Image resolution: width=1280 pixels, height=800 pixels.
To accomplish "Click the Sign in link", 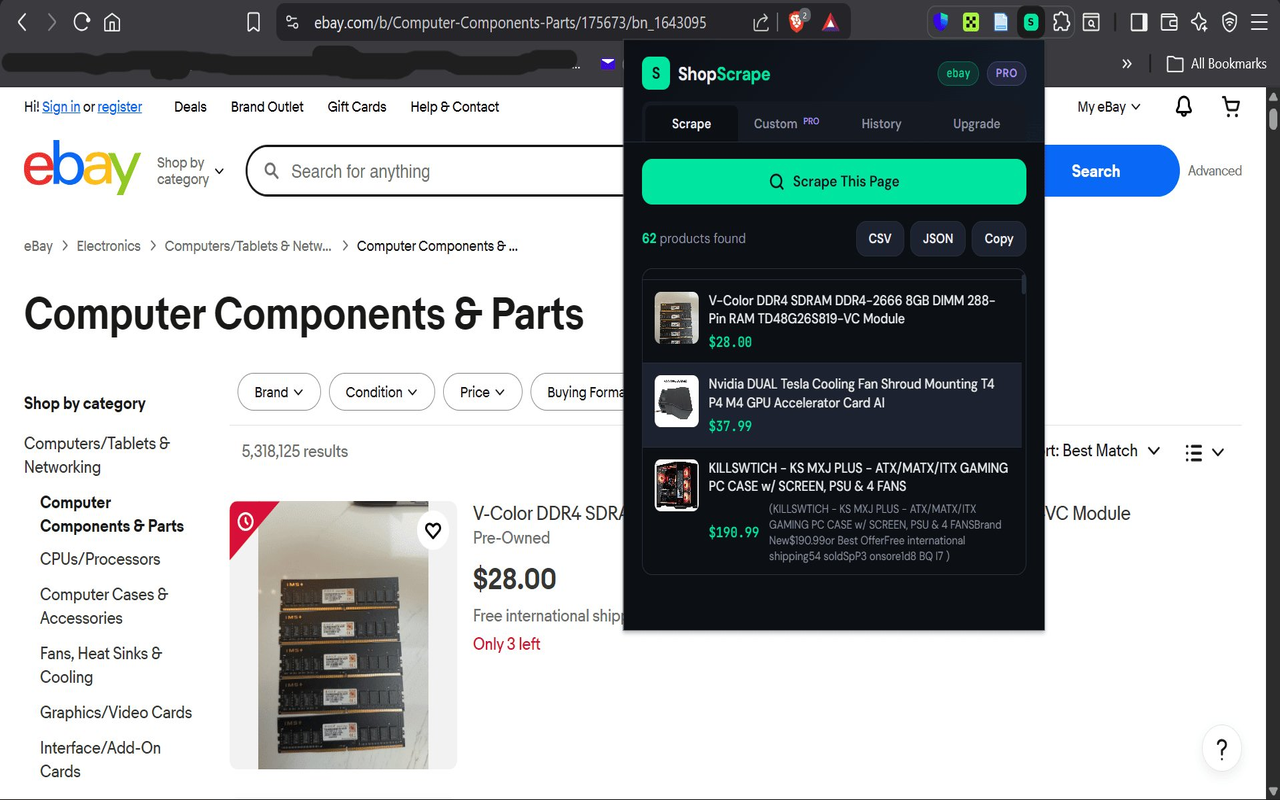I will coord(61,107).
